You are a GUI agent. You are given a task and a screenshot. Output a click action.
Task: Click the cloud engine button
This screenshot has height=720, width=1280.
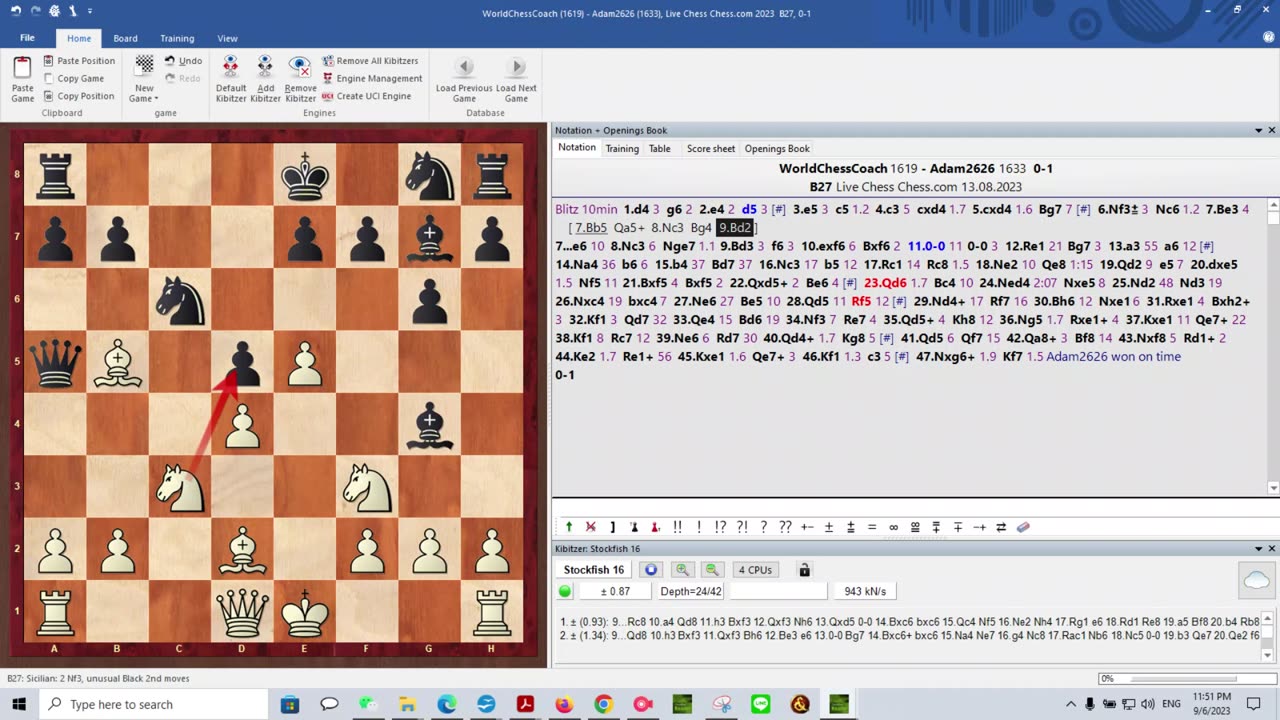1257,581
